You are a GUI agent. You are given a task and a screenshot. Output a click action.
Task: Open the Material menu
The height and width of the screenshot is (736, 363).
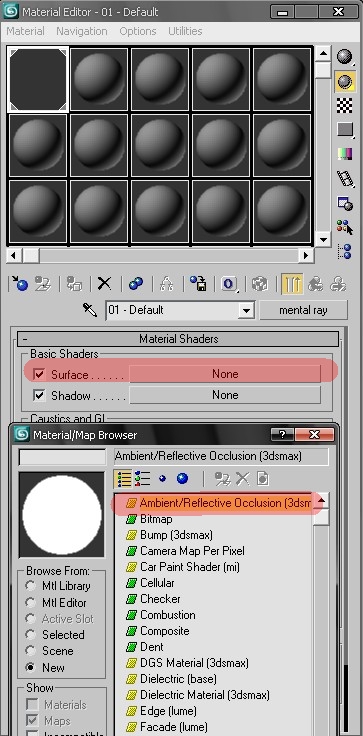(25, 31)
